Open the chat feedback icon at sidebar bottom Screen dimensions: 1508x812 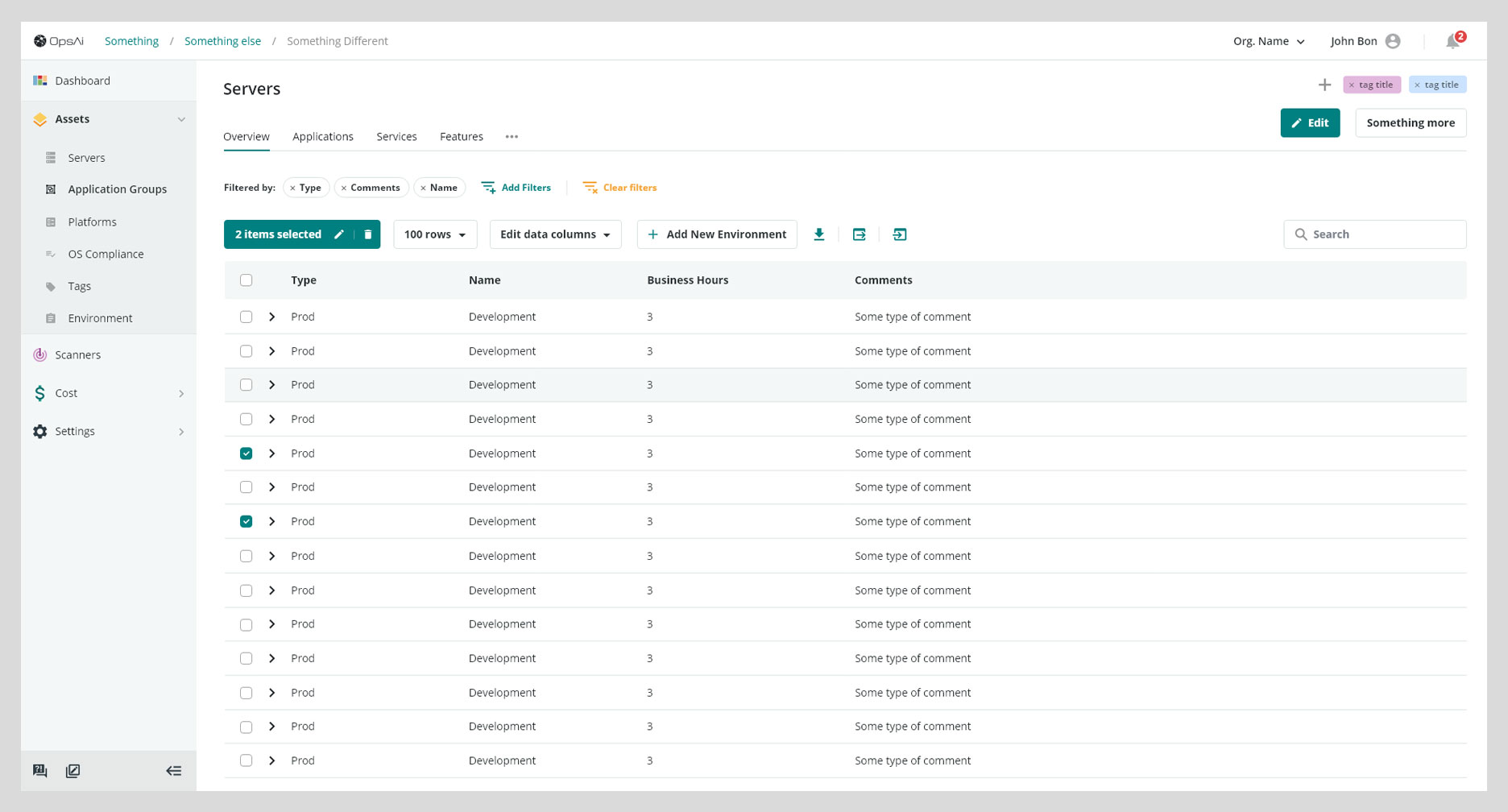pos(39,771)
